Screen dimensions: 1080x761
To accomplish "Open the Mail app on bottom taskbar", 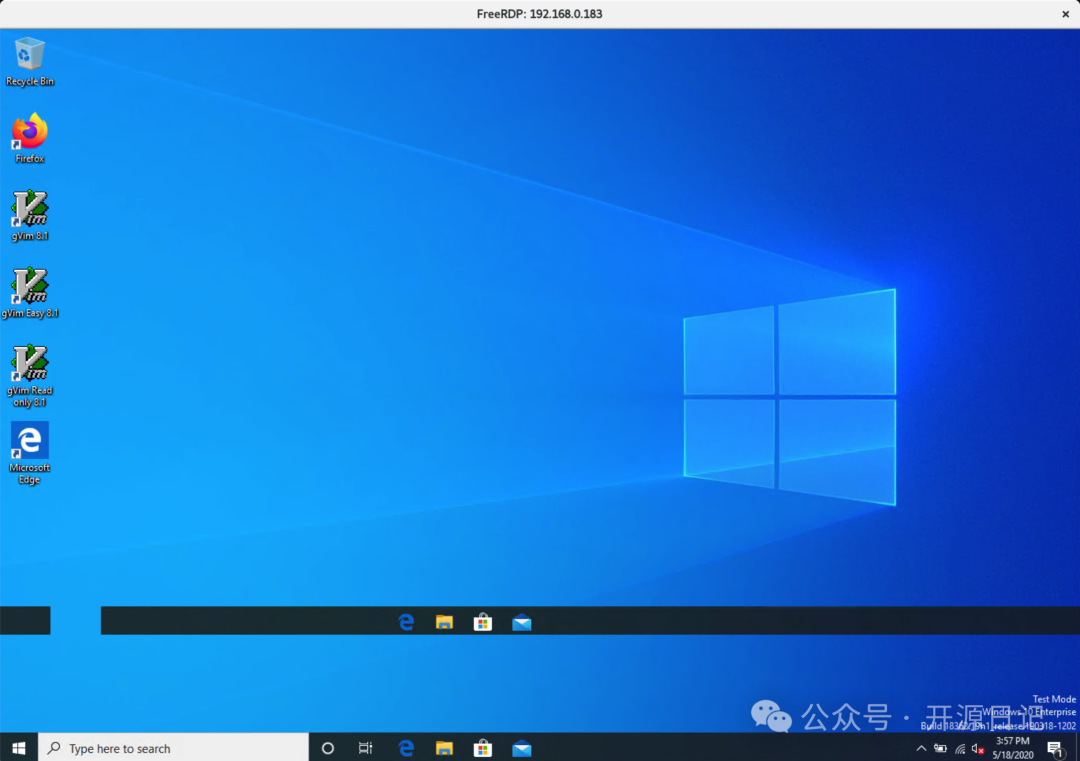I will (521, 748).
